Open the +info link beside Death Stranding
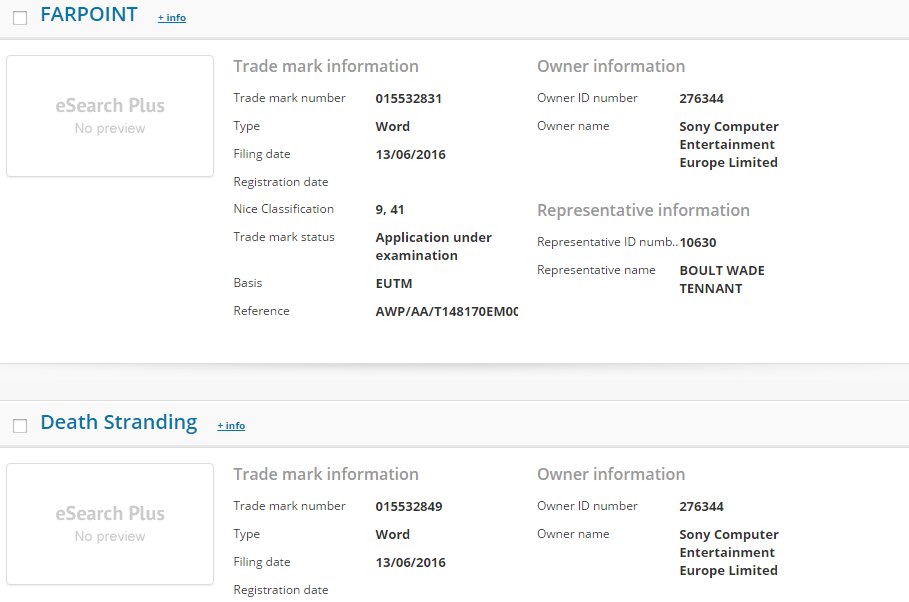 click(231, 426)
